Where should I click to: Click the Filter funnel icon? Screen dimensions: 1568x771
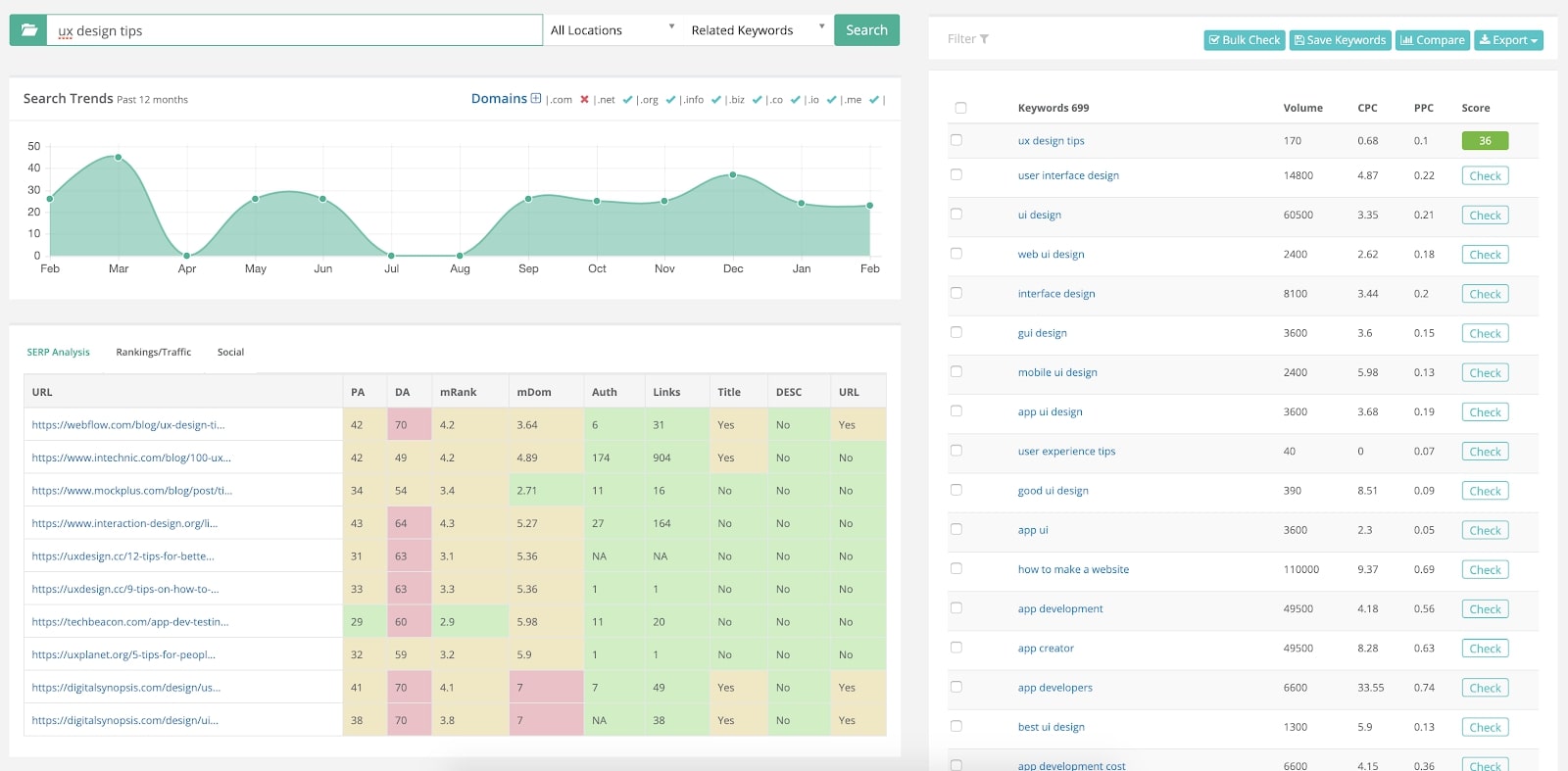coord(984,39)
